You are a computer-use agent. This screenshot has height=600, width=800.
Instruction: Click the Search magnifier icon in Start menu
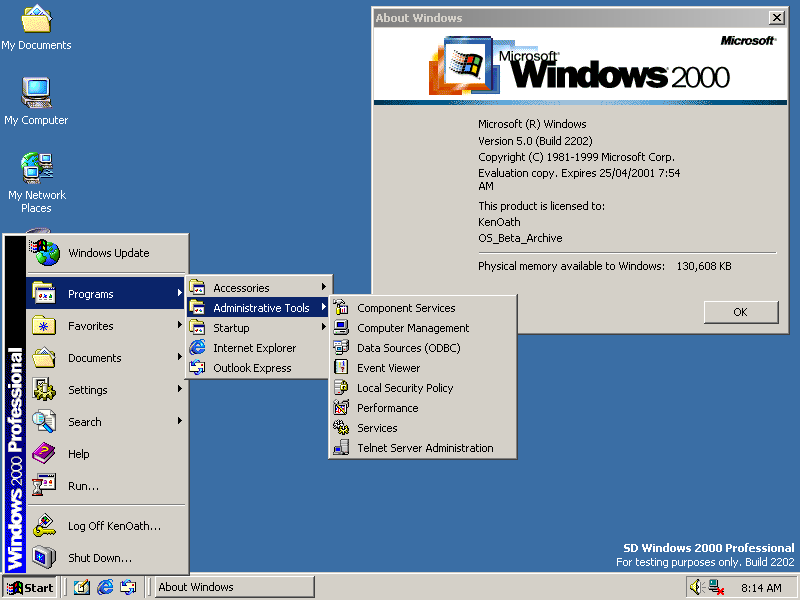click(x=44, y=421)
